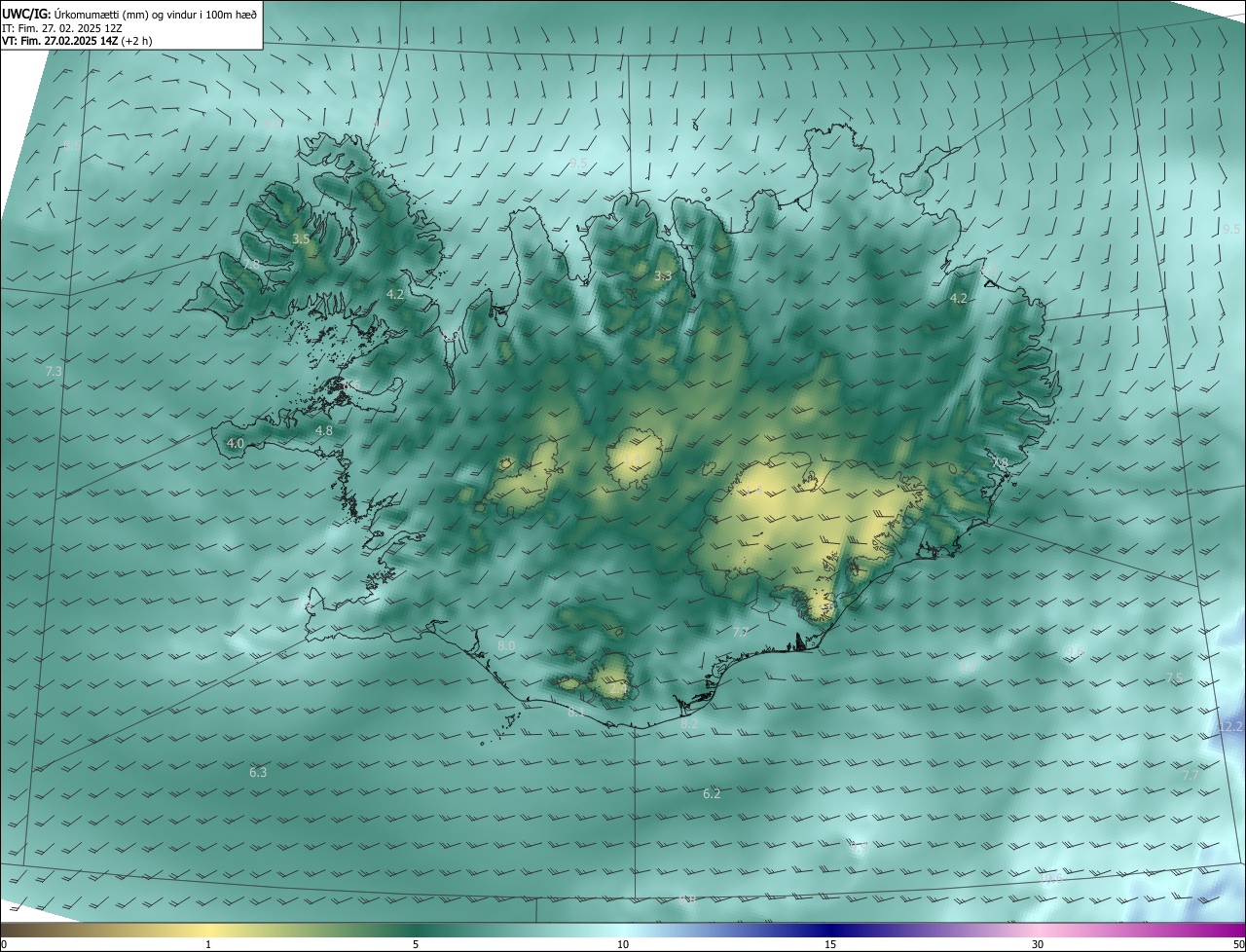This screenshot has width=1246, height=952.
Task: Click the 30 tick label on the color scale
Action: coord(1038,944)
